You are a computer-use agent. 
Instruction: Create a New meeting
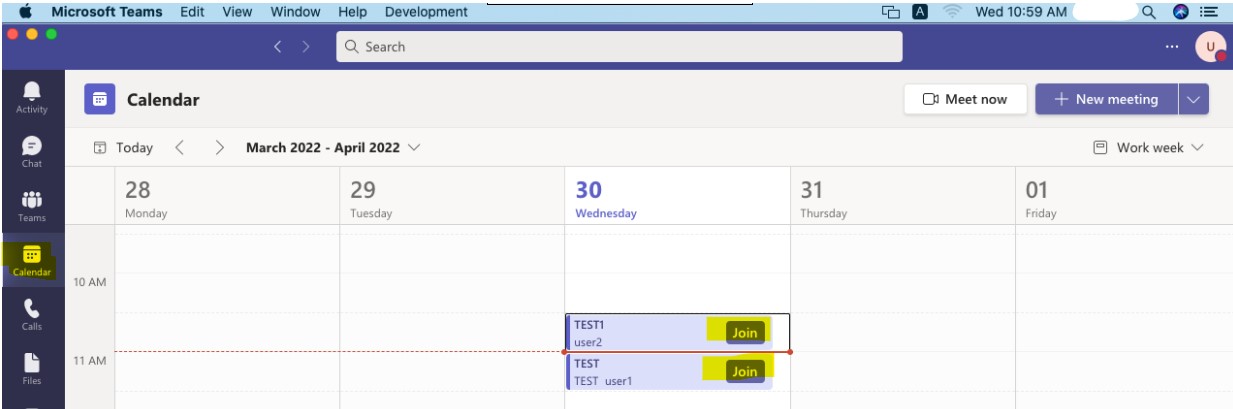pyautogui.click(x=1106, y=99)
